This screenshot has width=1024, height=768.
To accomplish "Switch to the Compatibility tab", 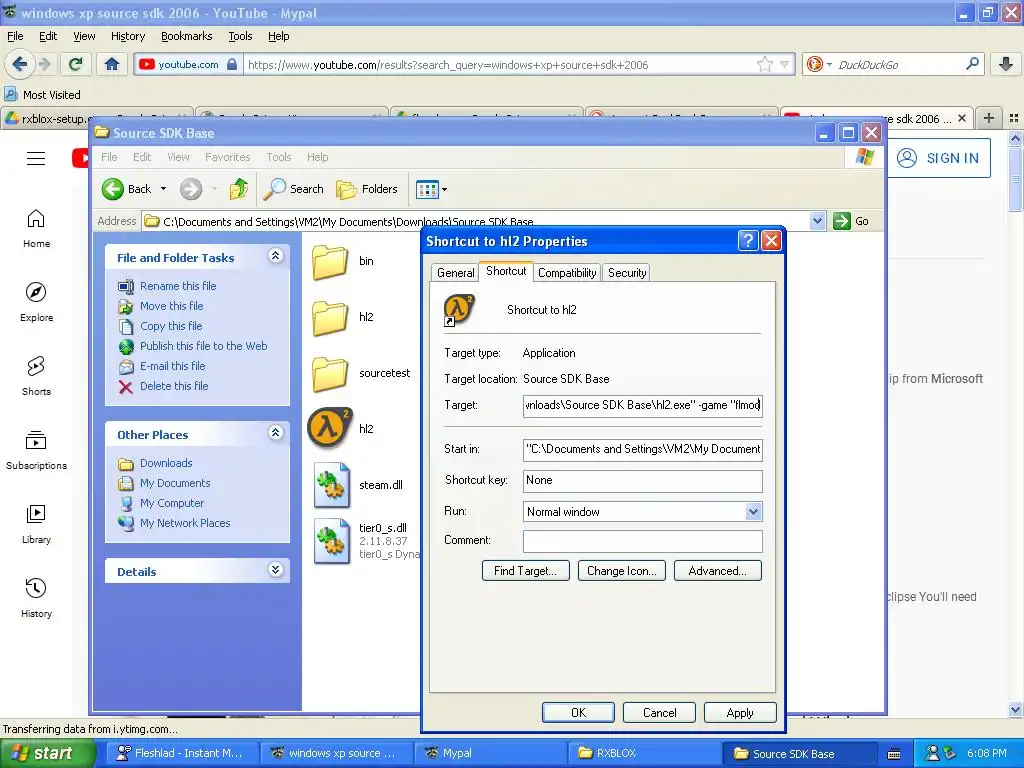I will pyautogui.click(x=567, y=272).
